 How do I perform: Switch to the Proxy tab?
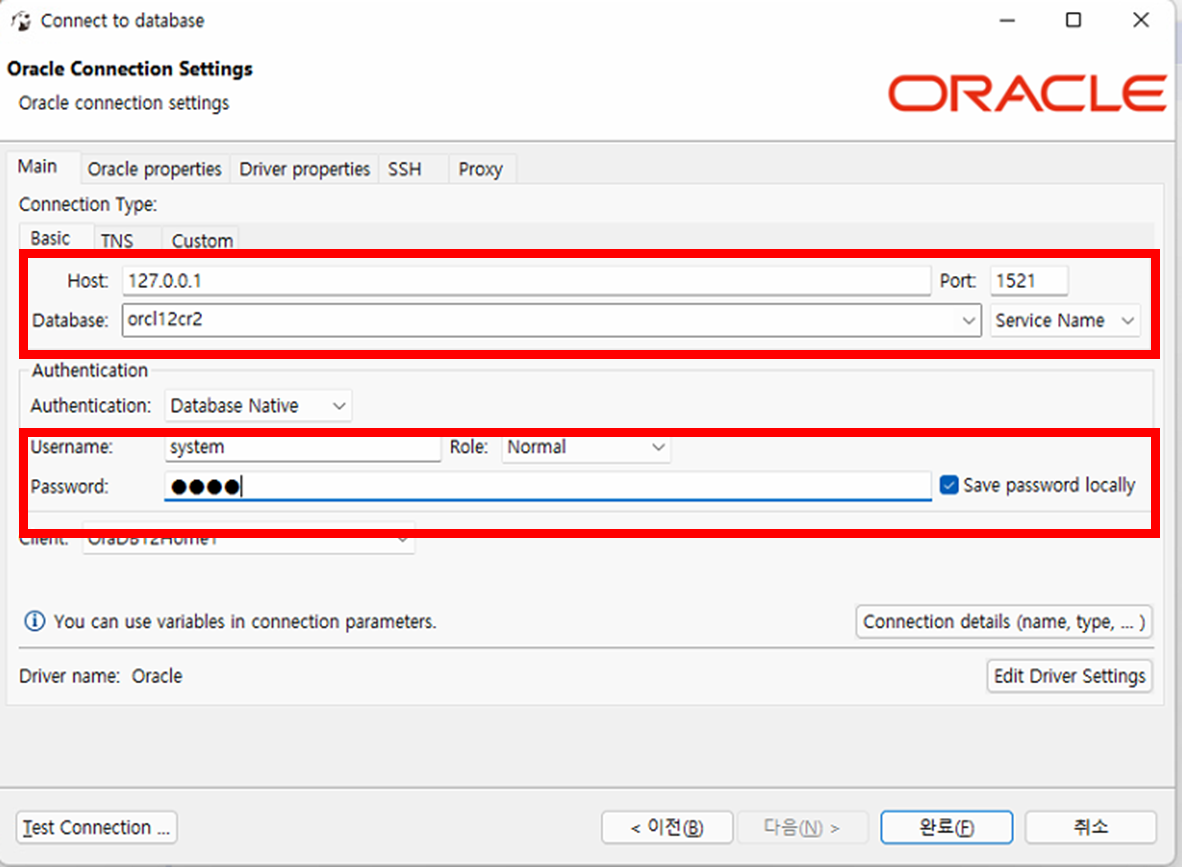[480, 169]
